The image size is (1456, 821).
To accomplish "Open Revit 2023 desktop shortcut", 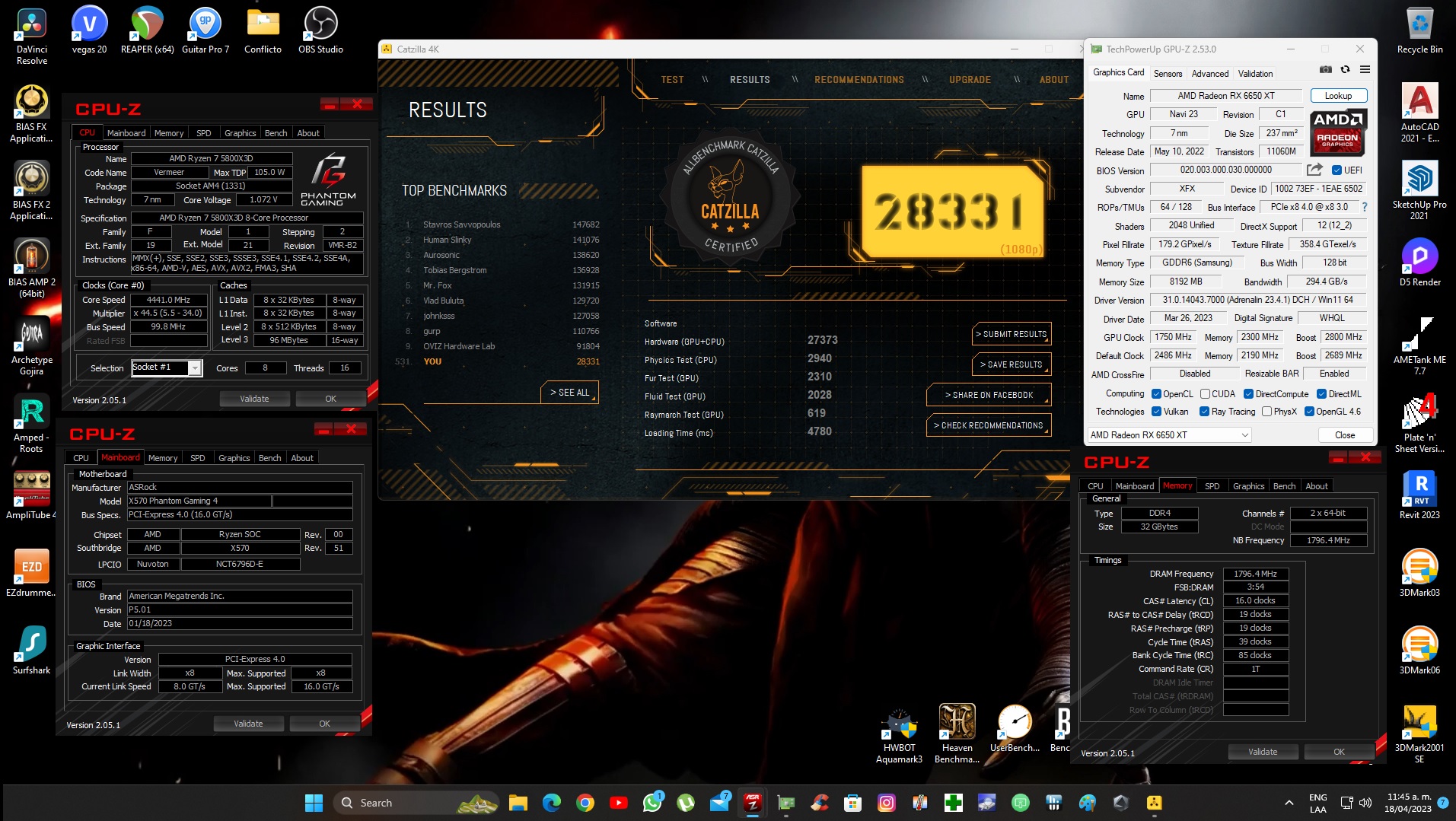I will 1419,495.
